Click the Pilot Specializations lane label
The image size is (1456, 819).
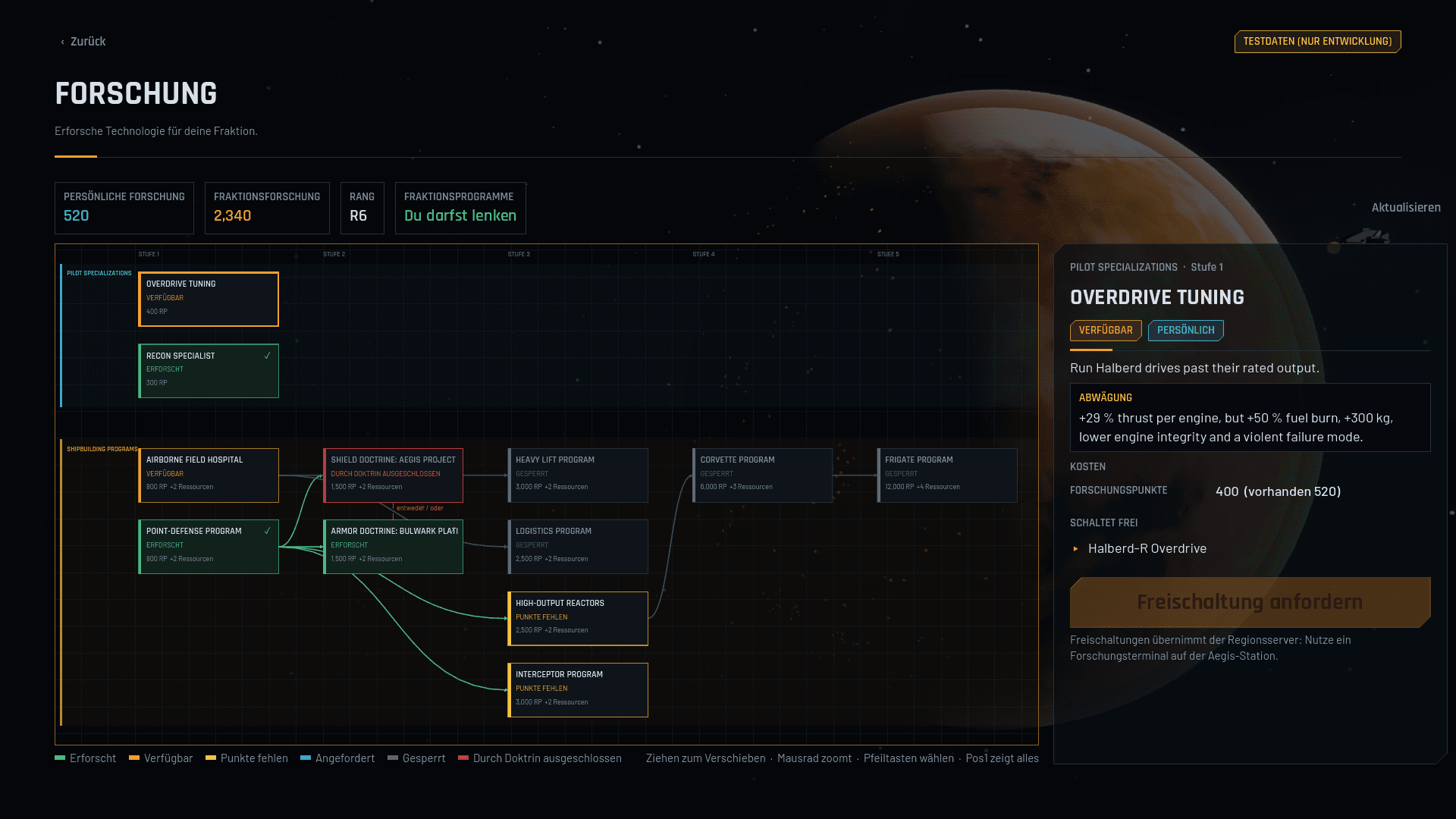[99, 273]
